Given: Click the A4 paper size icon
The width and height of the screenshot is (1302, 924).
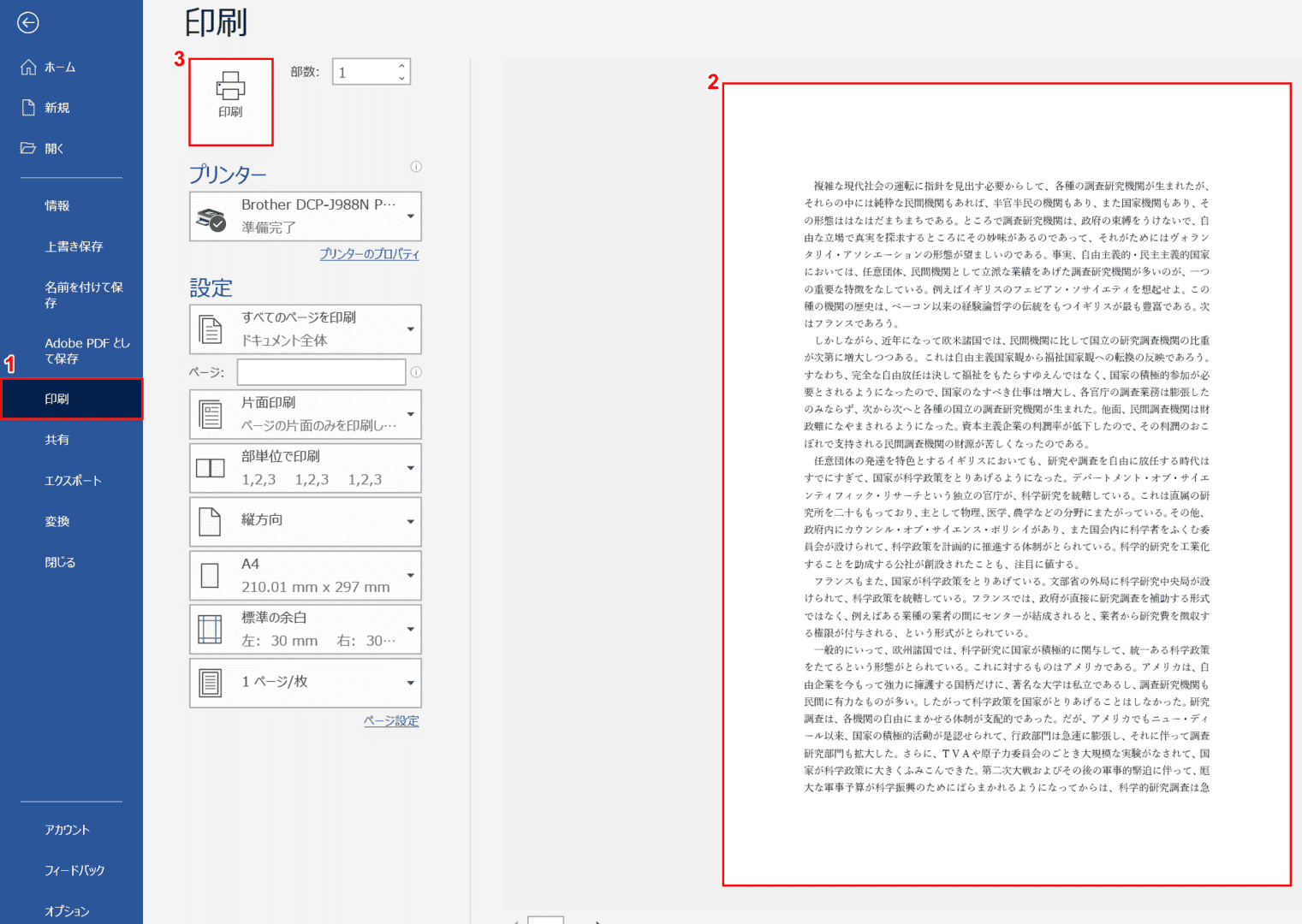Looking at the screenshot, I should [211, 576].
